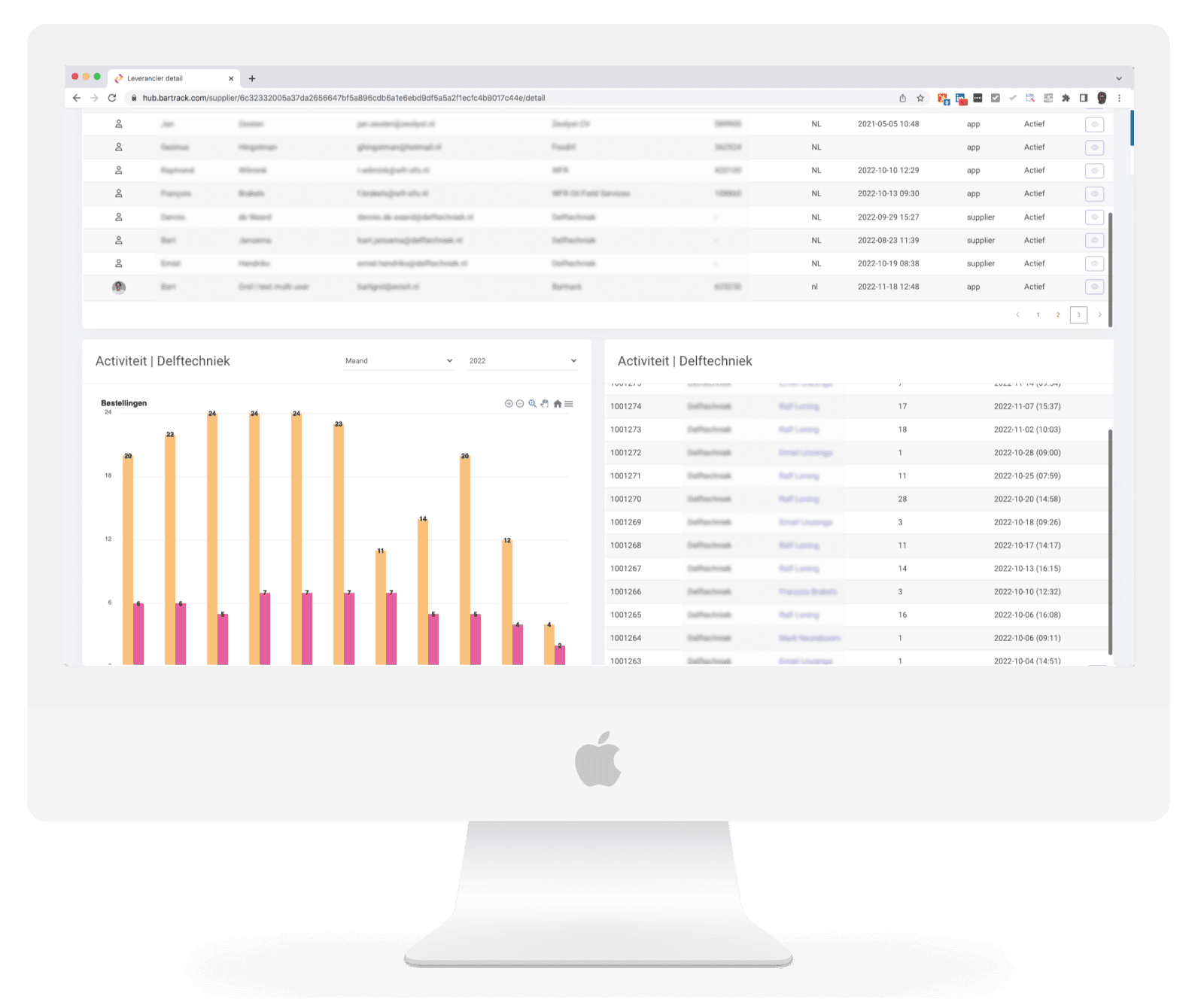1204x999 pixels.
Task: Bookmark this page with star icon
Action: point(920,98)
